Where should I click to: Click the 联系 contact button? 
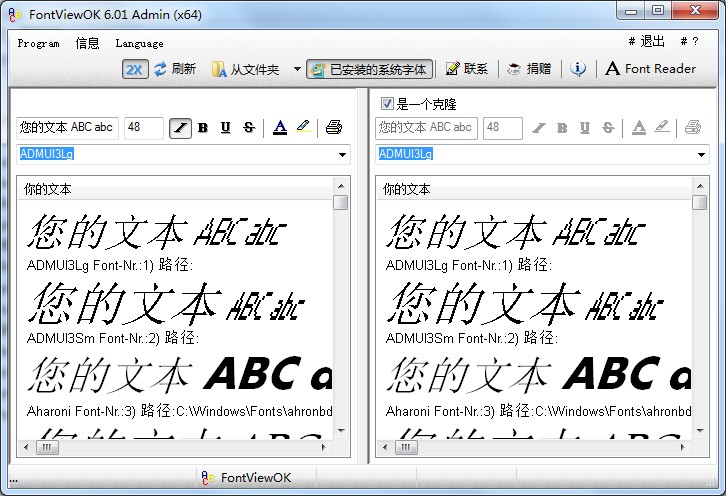click(467, 69)
